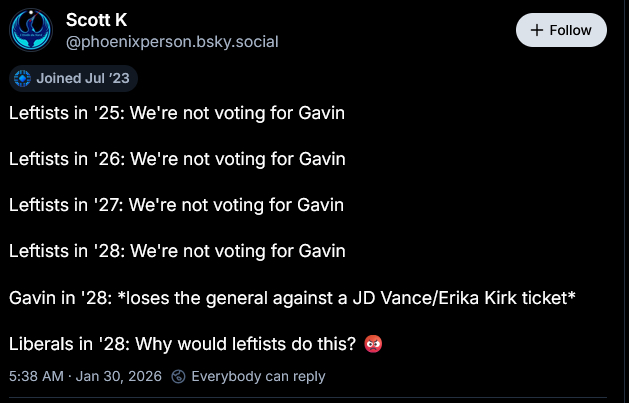Click the angry face emoji
Screen dimensions: 629x403
(x=373, y=343)
